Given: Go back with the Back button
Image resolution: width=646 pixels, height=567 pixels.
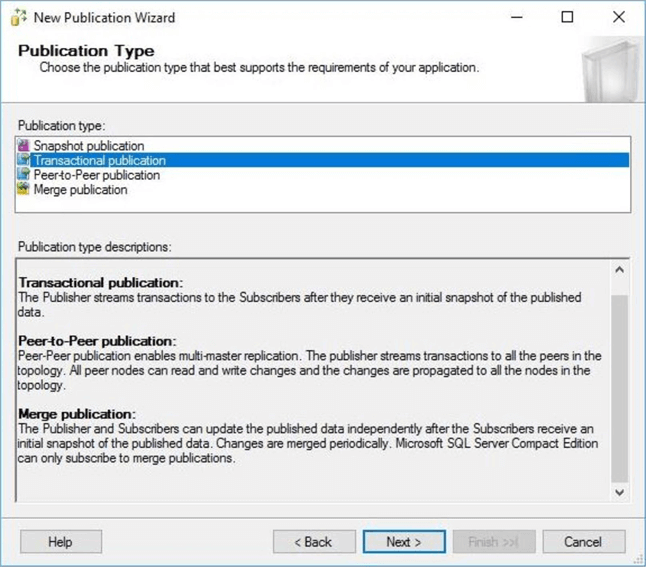Looking at the screenshot, I should click(314, 542).
